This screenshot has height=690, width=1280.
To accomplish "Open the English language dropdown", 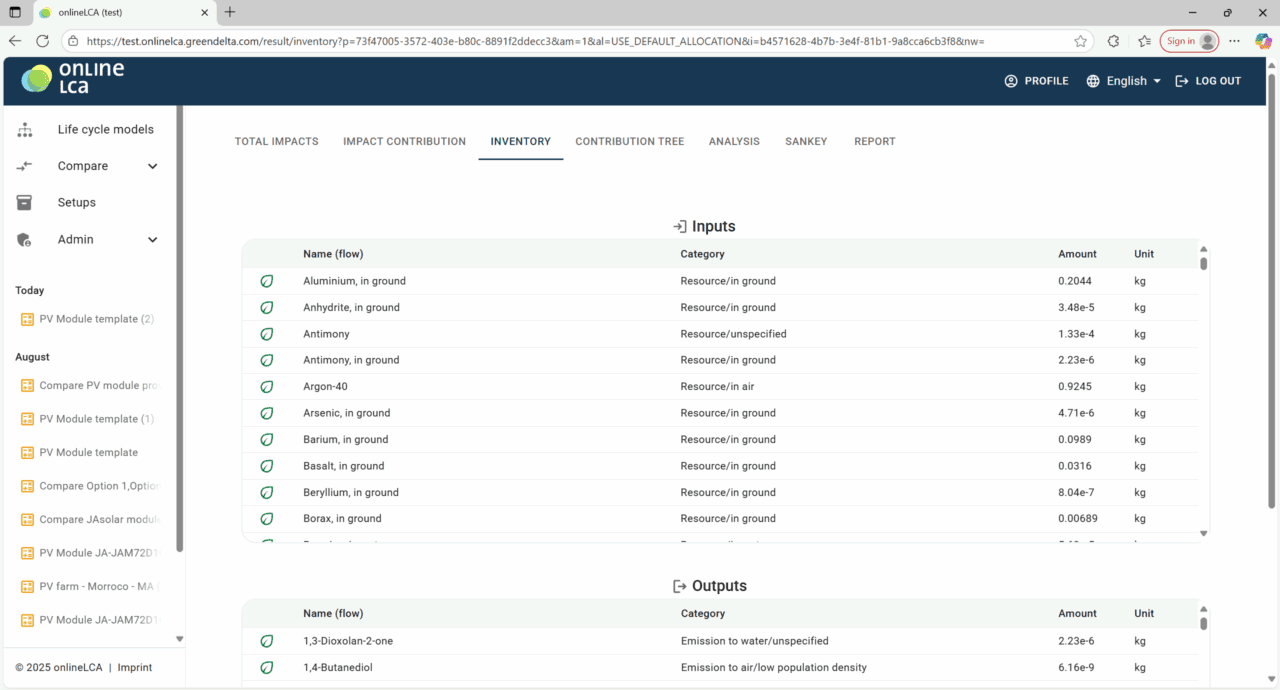I will tap(1124, 81).
